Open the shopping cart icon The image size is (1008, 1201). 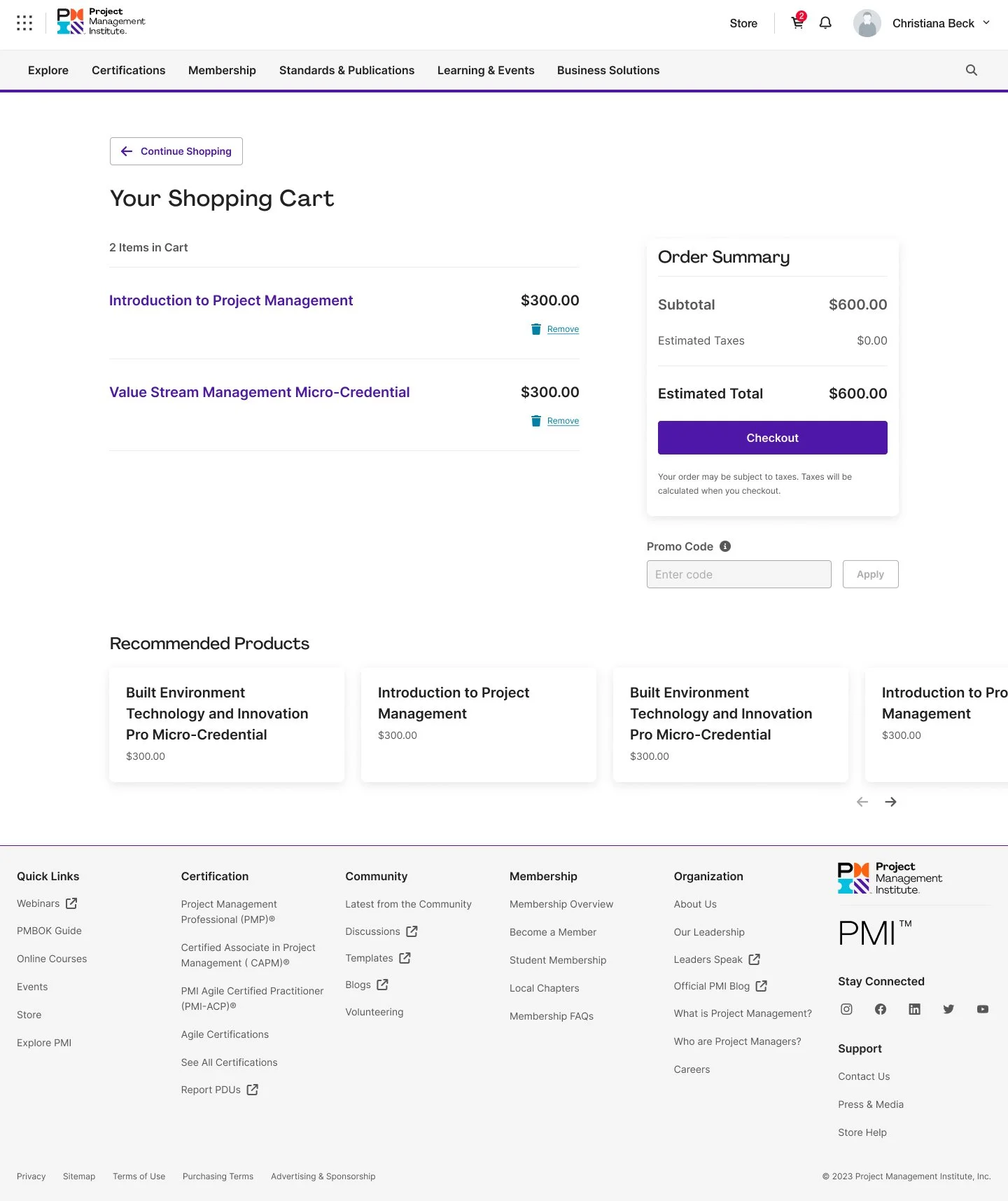[x=797, y=22]
